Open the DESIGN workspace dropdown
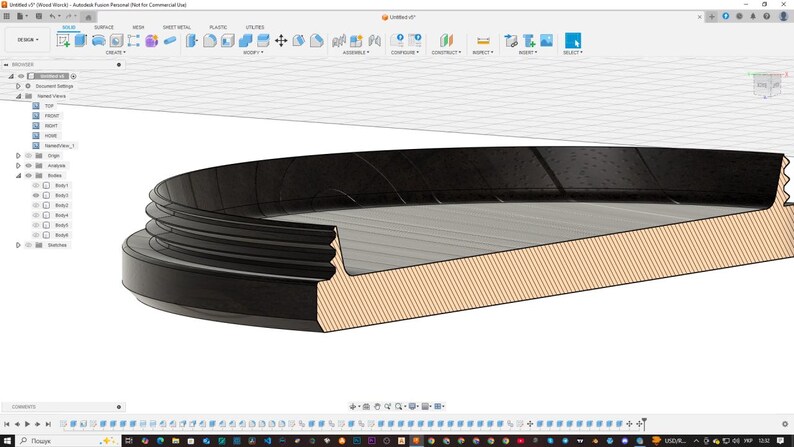This screenshot has width=794, height=447. (x=28, y=39)
